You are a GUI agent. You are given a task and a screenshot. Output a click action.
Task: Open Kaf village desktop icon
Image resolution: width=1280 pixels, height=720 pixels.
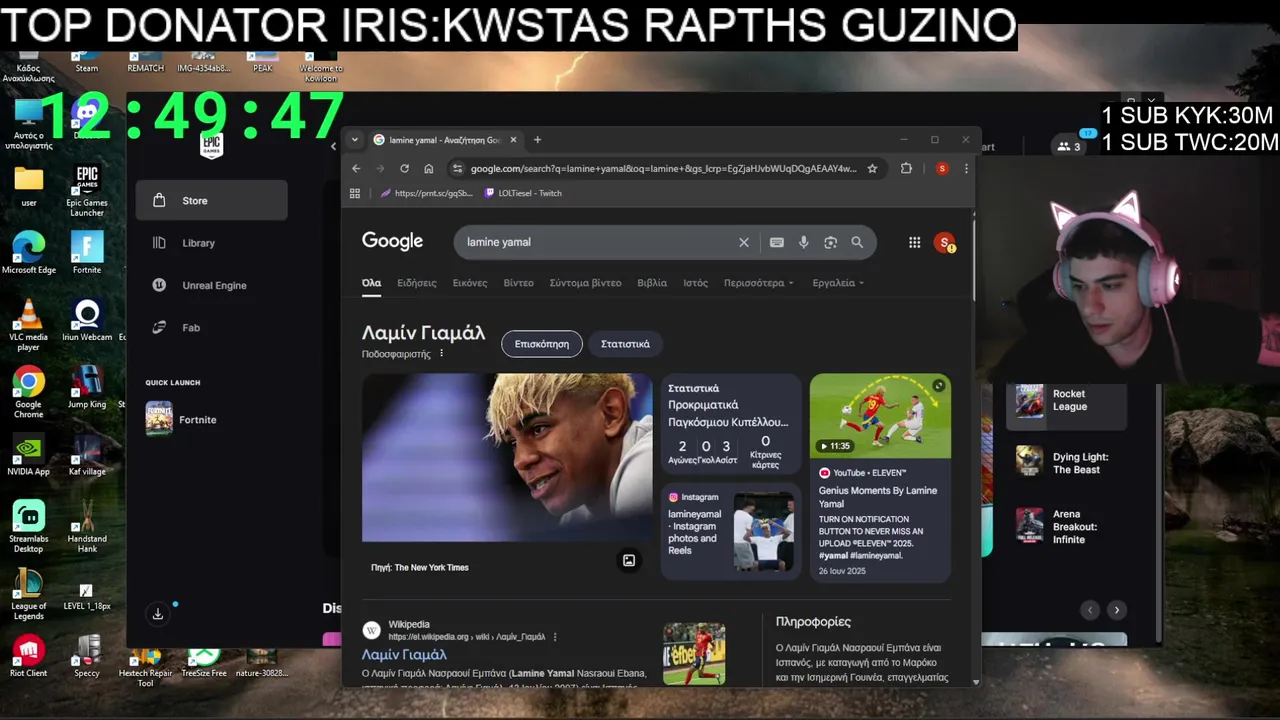coord(87,455)
